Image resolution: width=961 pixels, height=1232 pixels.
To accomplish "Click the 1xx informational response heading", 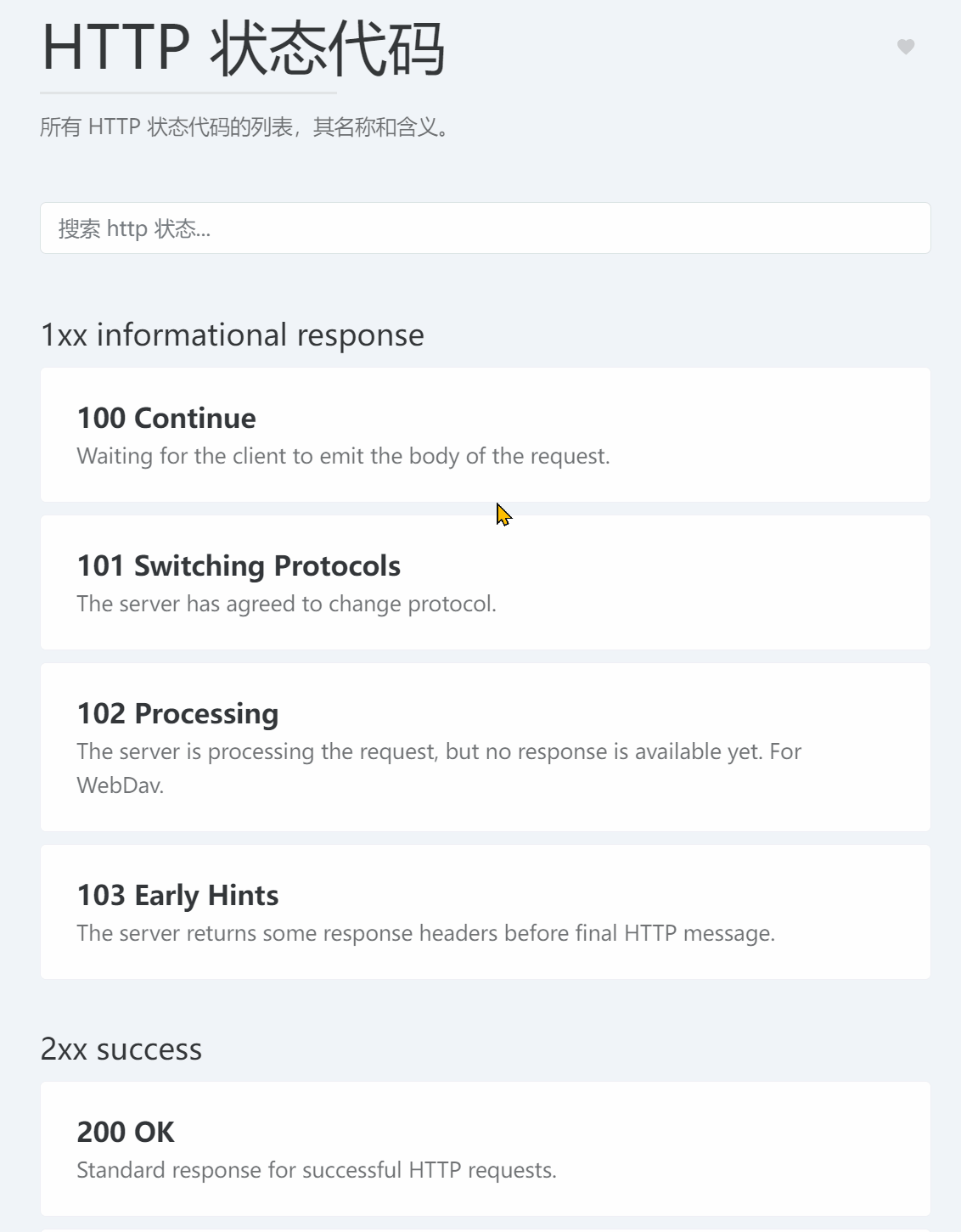I will click(x=233, y=335).
